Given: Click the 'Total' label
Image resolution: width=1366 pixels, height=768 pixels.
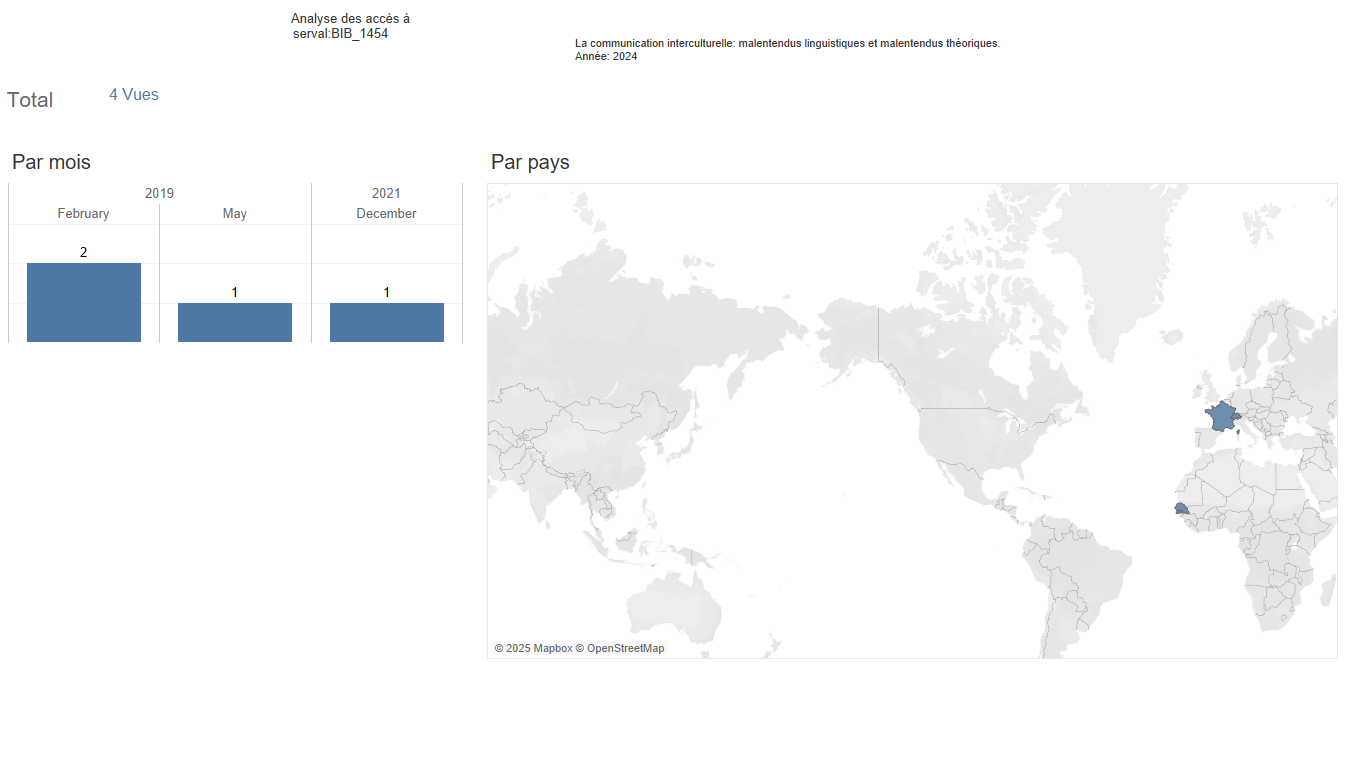Looking at the screenshot, I should (x=30, y=100).
